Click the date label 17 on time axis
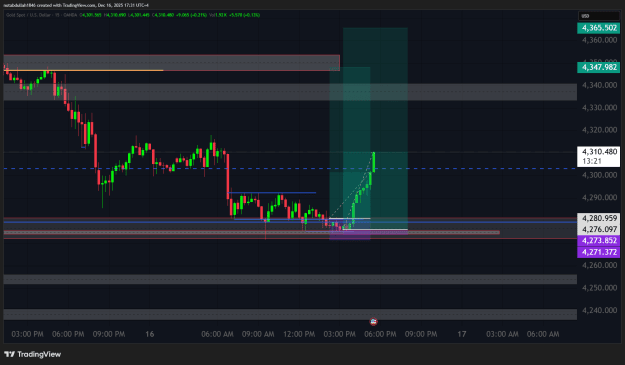This screenshot has width=625, height=365. [462, 334]
